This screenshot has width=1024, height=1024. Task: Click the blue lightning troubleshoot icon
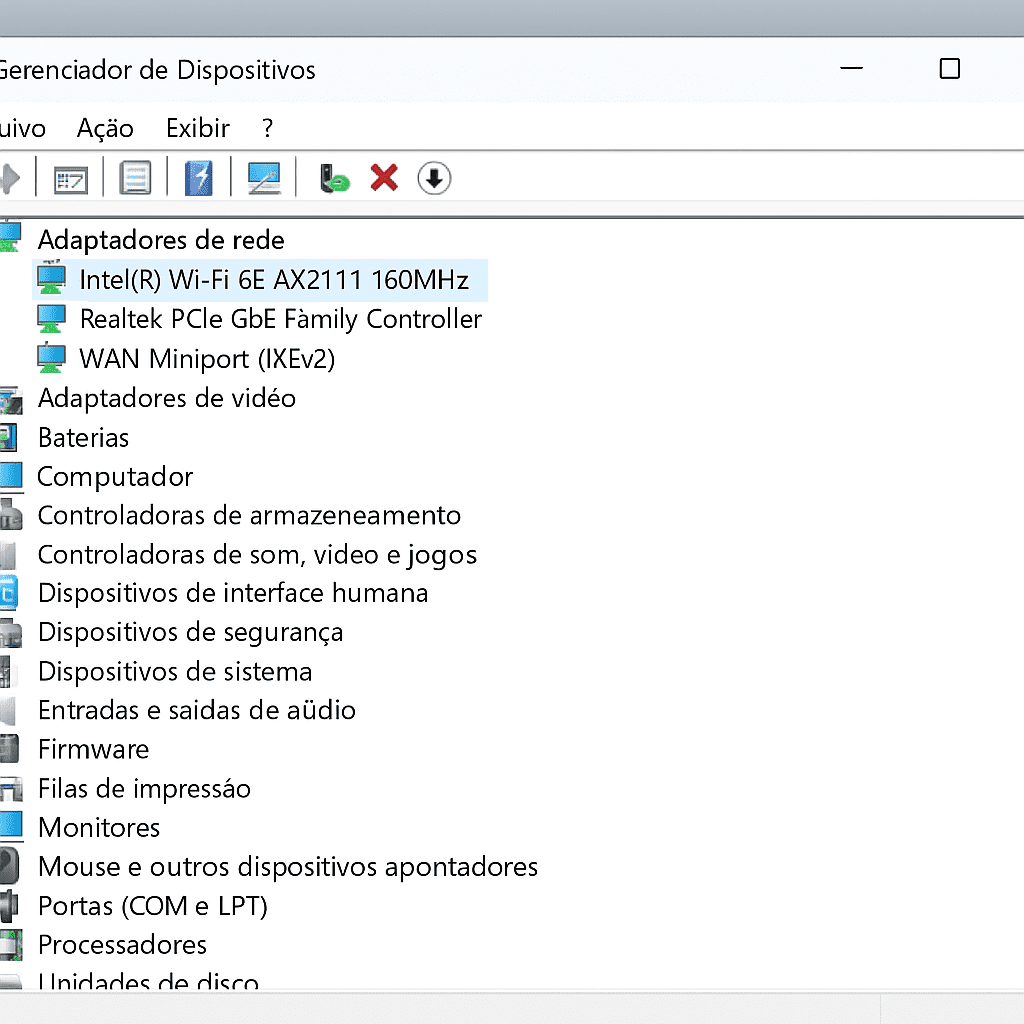coord(198,177)
